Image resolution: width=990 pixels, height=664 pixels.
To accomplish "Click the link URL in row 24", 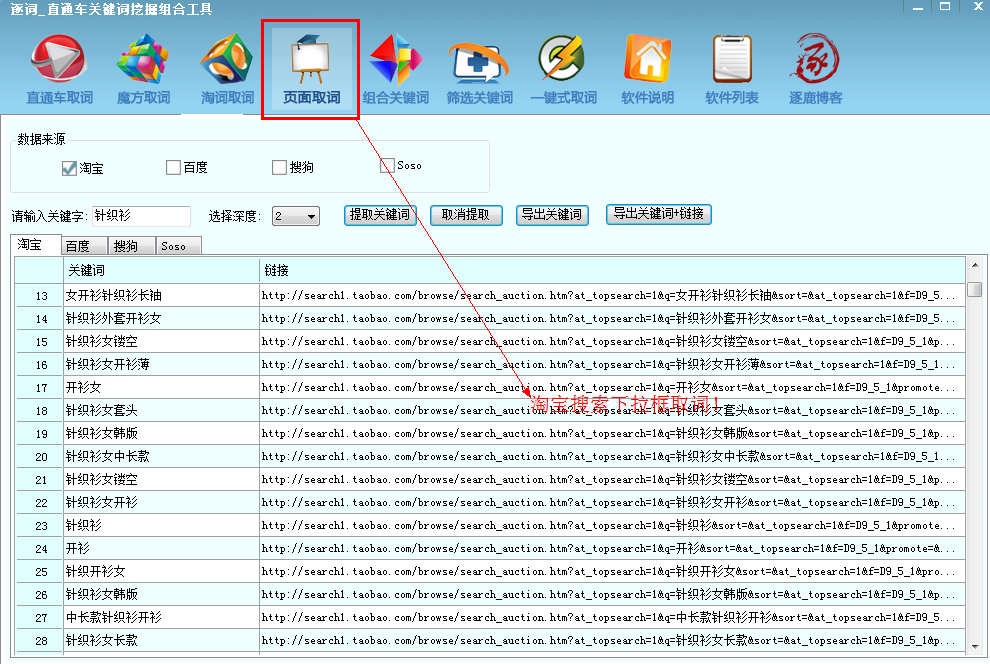I will 612,548.
